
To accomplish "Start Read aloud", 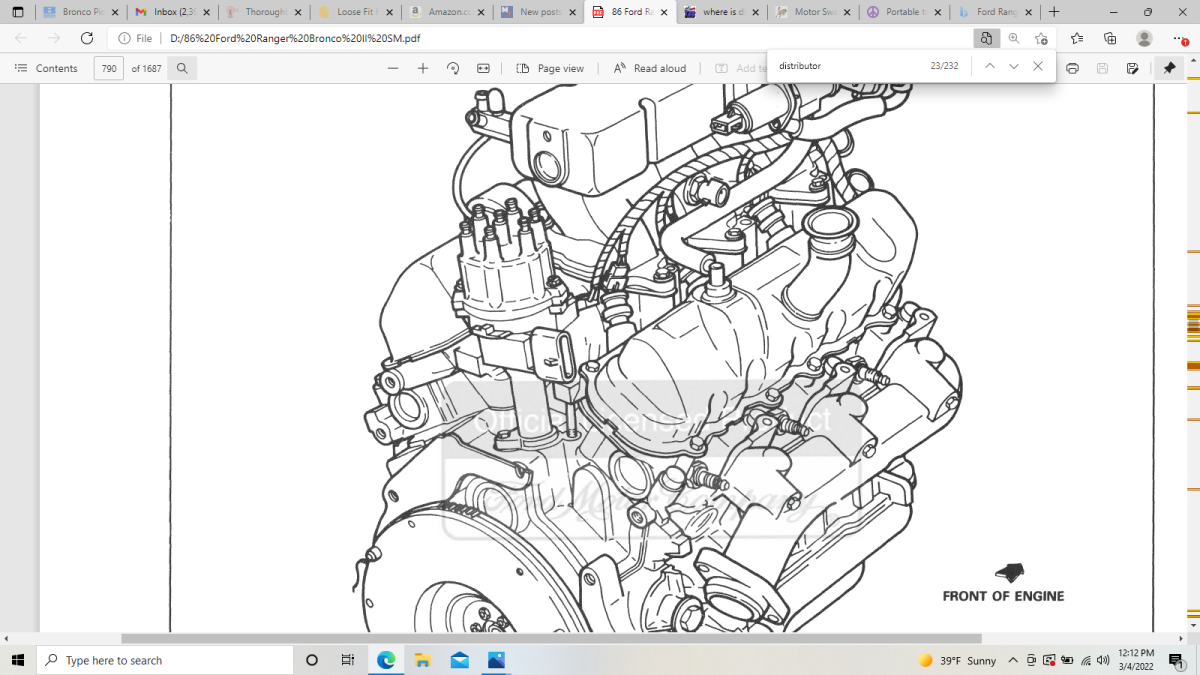I will point(650,68).
